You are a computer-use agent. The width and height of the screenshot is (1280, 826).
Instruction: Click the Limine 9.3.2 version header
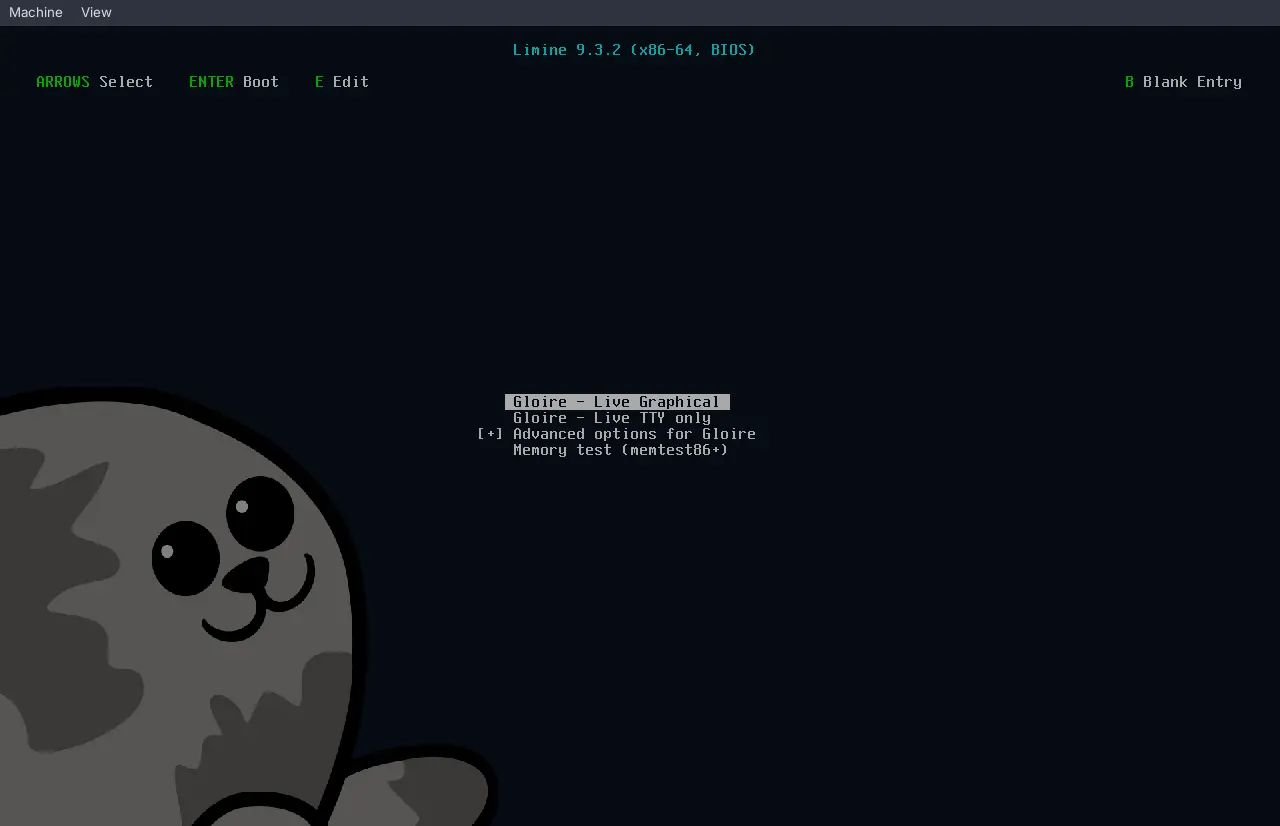click(634, 50)
